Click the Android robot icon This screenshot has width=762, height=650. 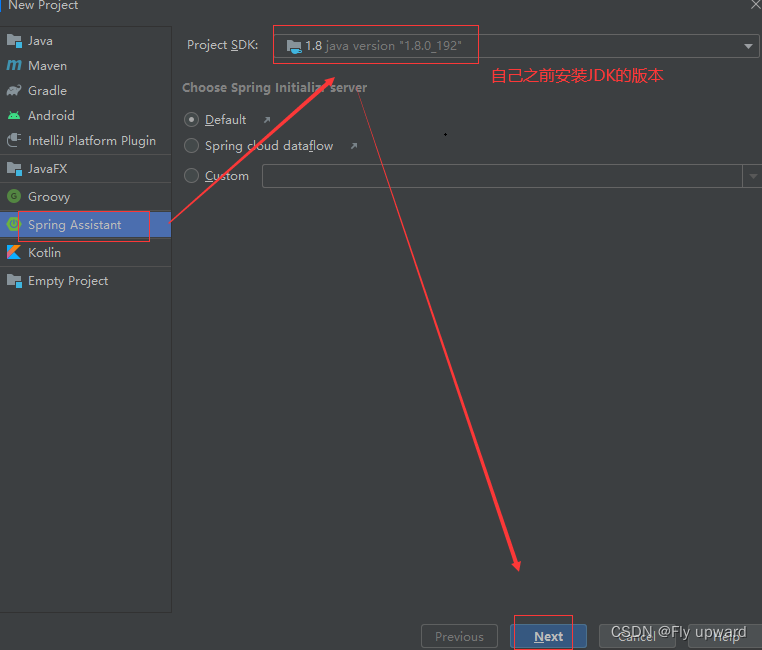click(14, 116)
